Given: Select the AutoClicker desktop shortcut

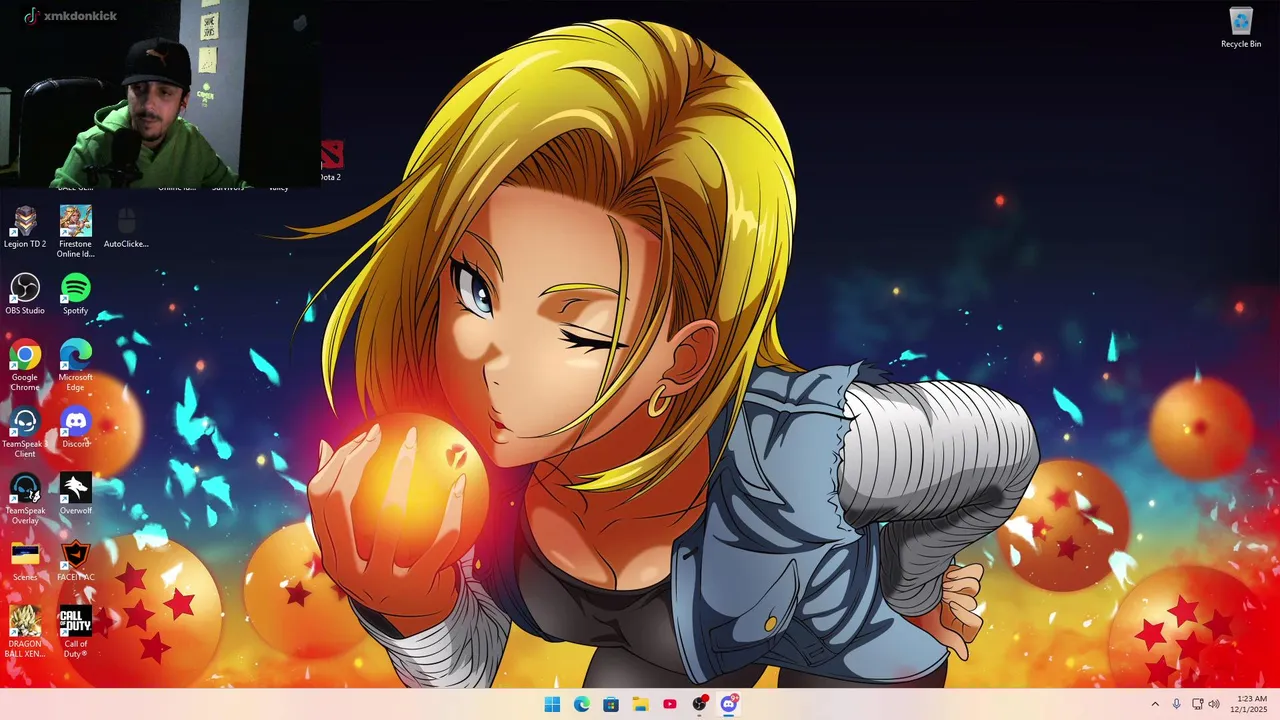Looking at the screenshot, I should 126,228.
